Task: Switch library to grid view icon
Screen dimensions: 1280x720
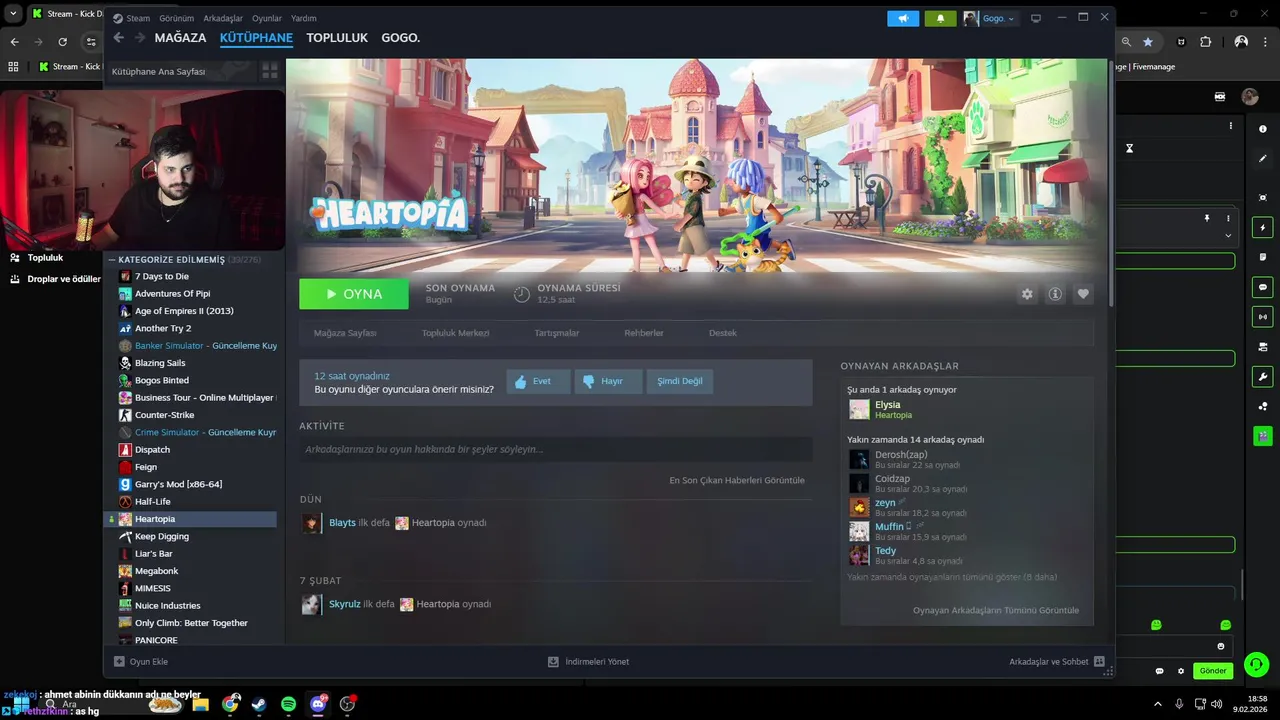Action: pyautogui.click(x=270, y=72)
